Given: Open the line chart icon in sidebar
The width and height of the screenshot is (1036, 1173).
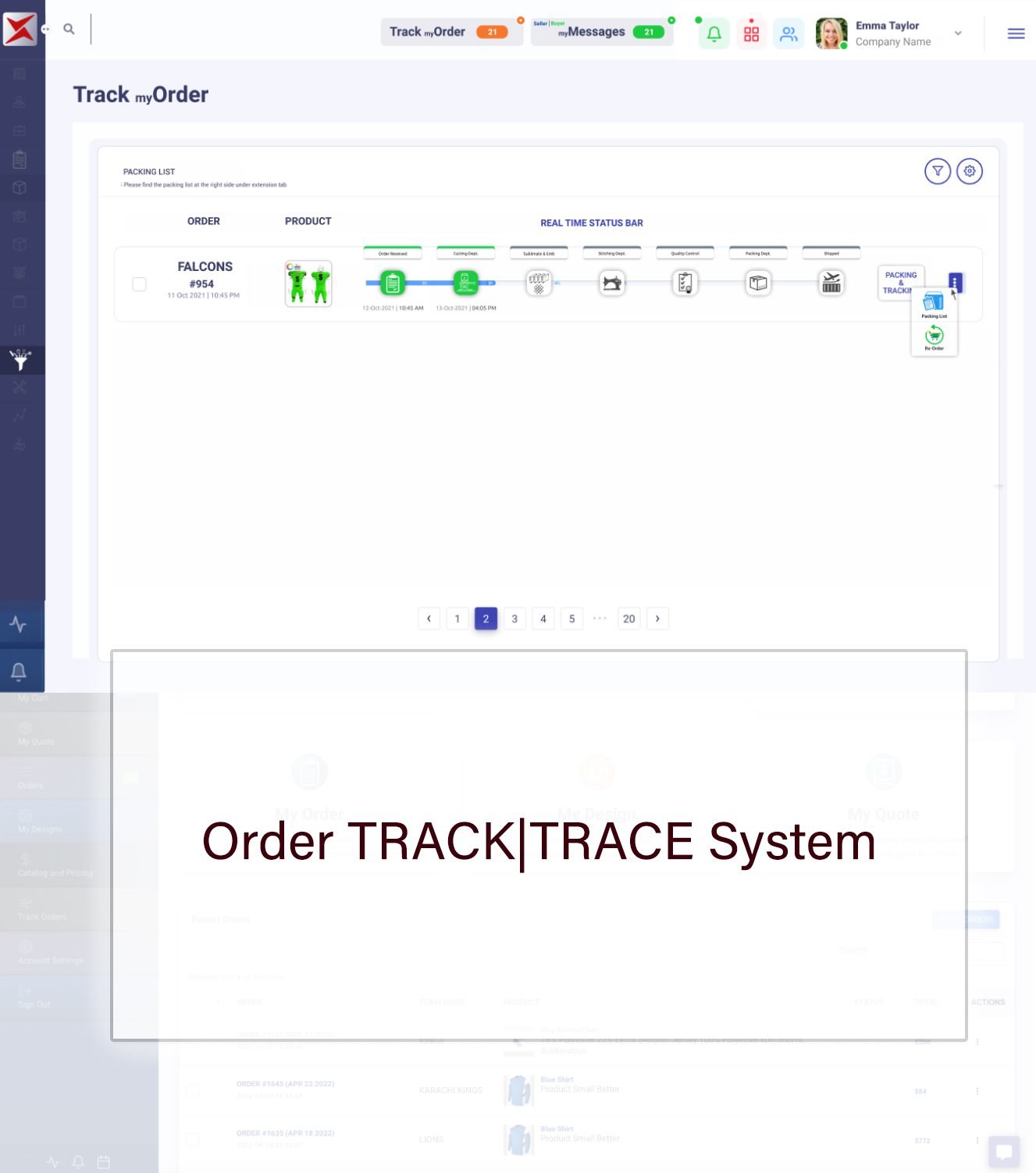Looking at the screenshot, I should [20, 415].
